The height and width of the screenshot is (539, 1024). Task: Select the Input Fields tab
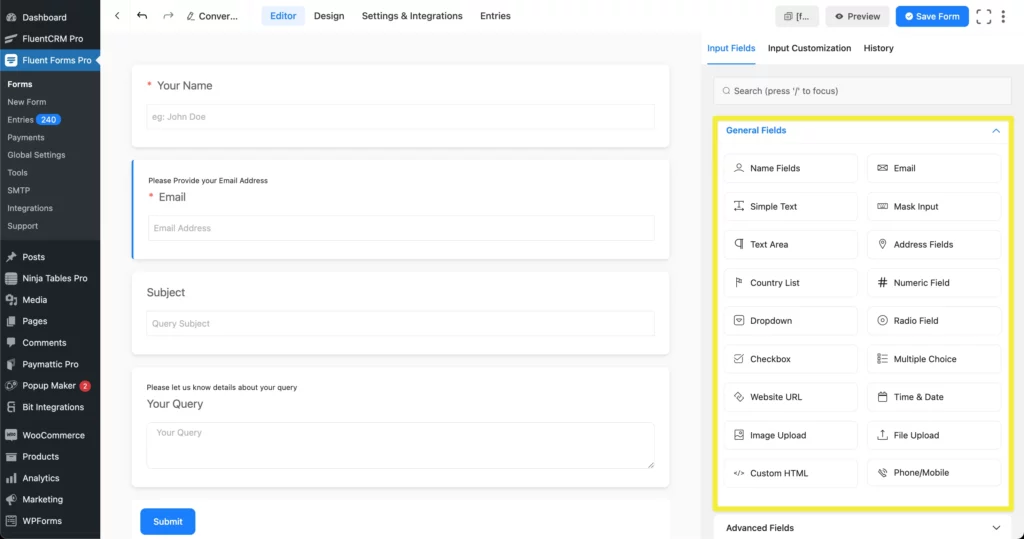(x=731, y=48)
